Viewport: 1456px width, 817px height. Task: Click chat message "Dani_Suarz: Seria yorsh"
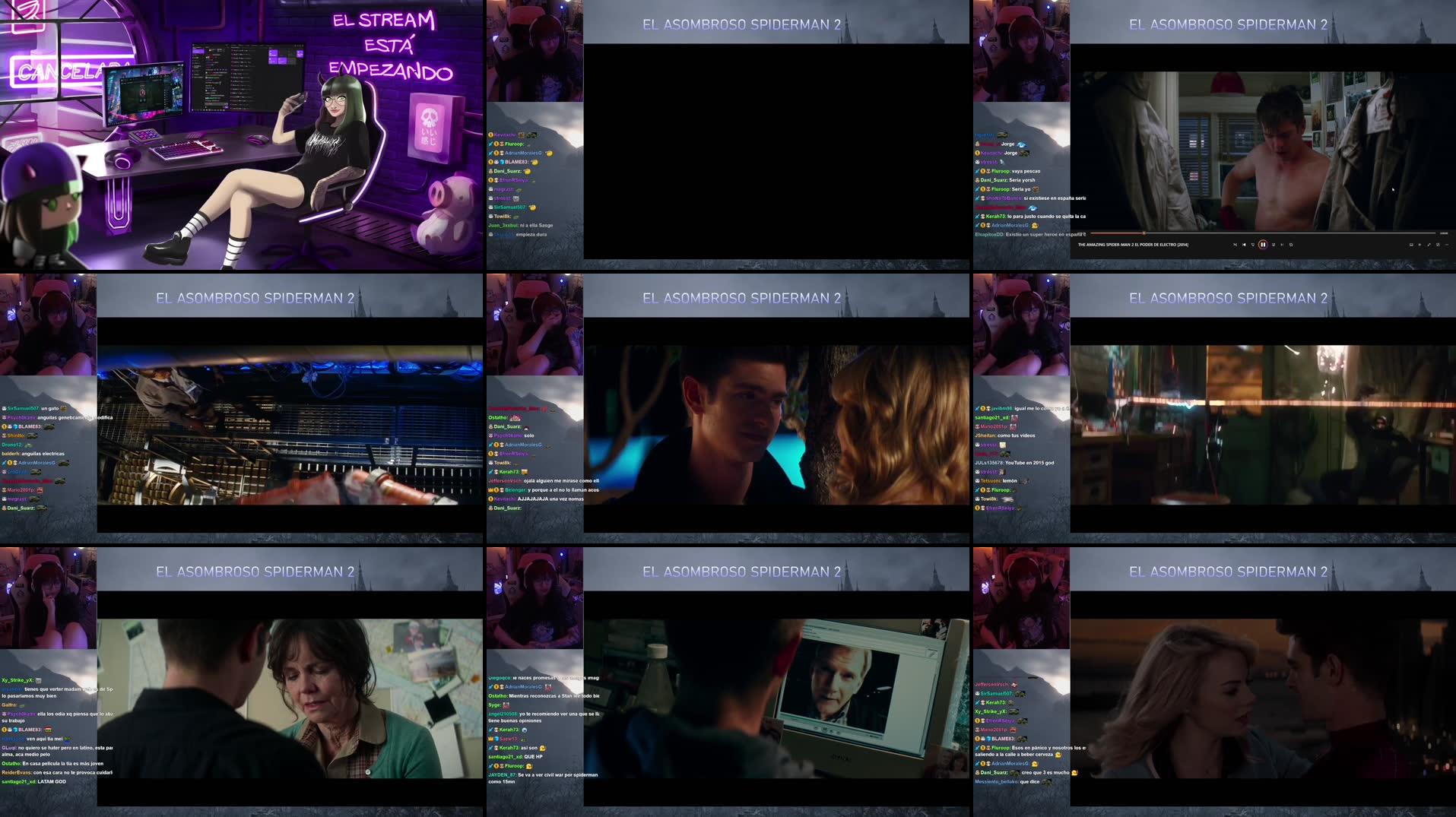pyautogui.click(x=1005, y=180)
